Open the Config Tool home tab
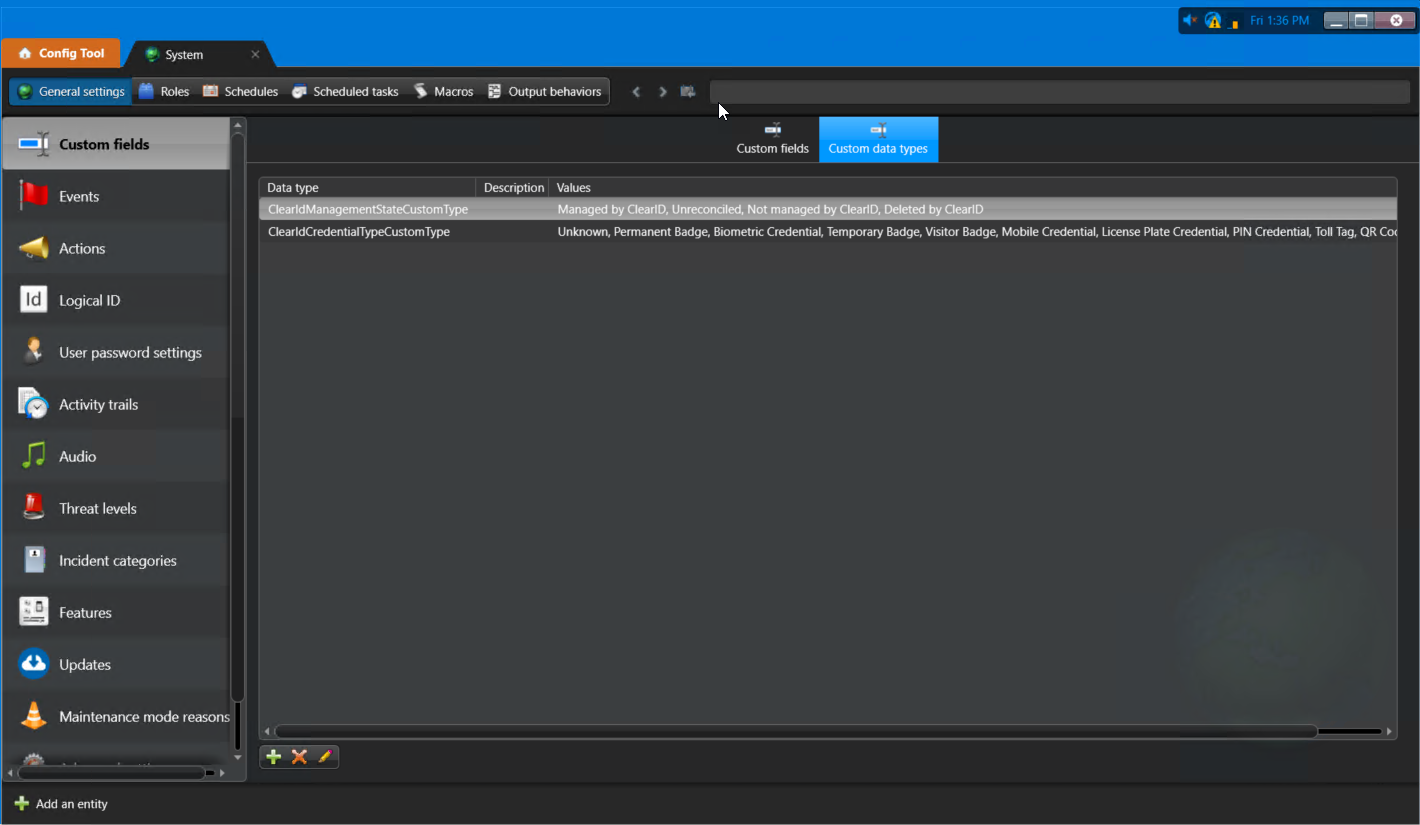Screen dimensions: 1420x825 [61, 53]
